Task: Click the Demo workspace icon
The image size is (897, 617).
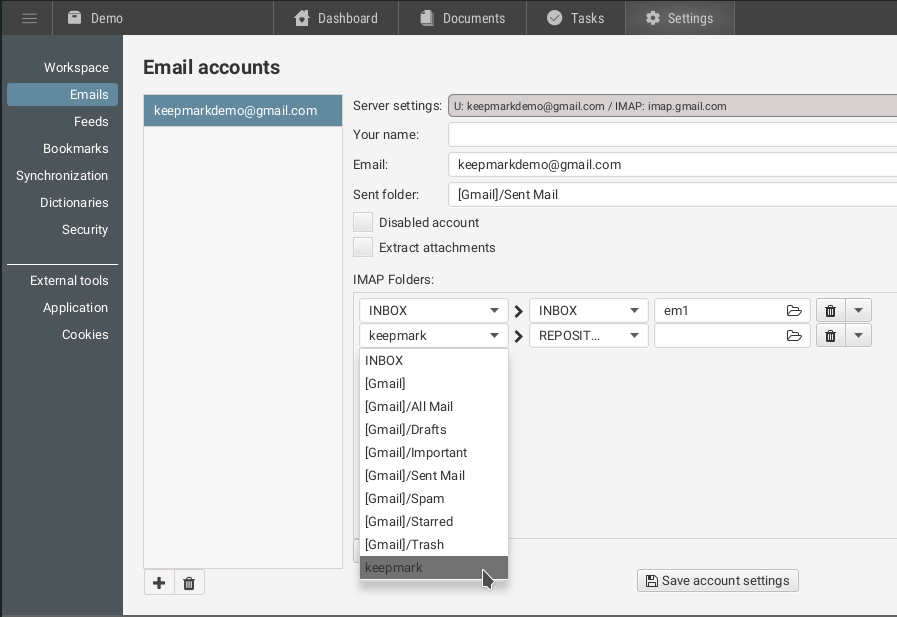Action: click(75, 18)
